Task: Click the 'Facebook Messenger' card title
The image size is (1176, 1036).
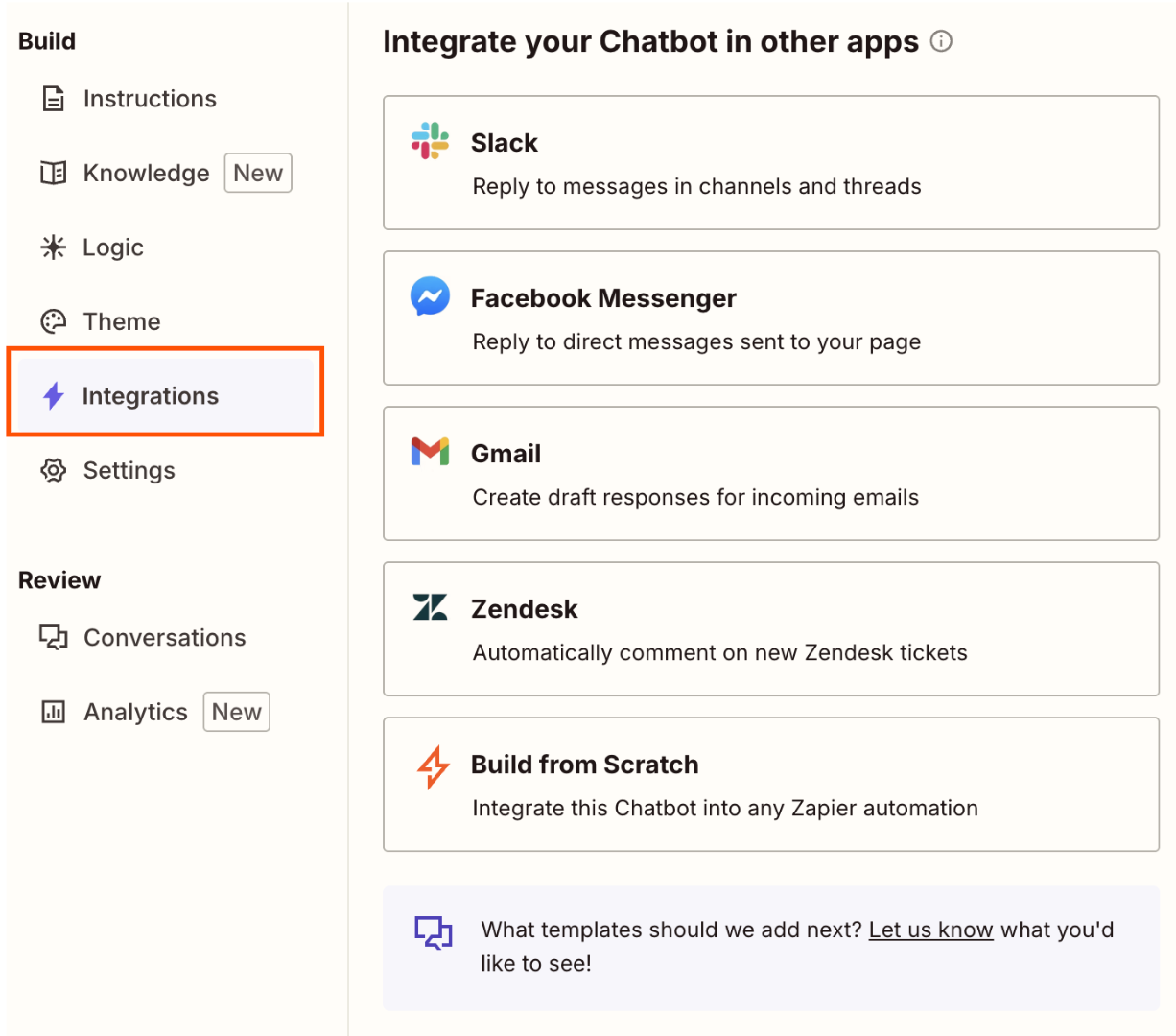Action: [x=603, y=298]
